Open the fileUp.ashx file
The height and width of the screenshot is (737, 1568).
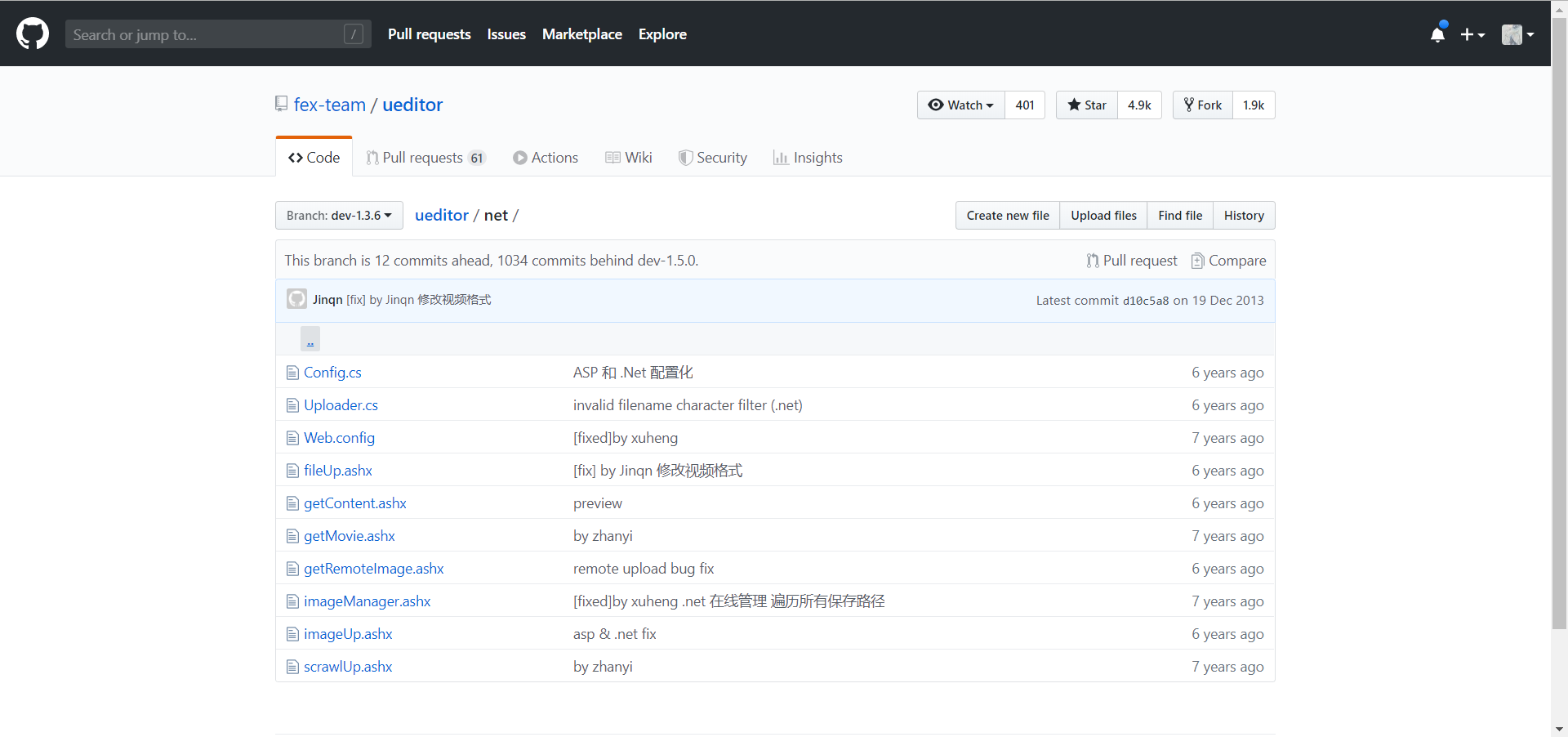[x=338, y=471]
